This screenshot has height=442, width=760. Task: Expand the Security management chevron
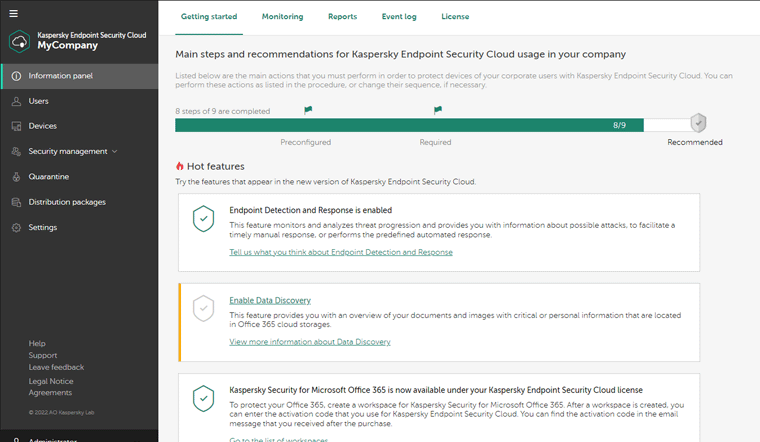click(115, 152)
